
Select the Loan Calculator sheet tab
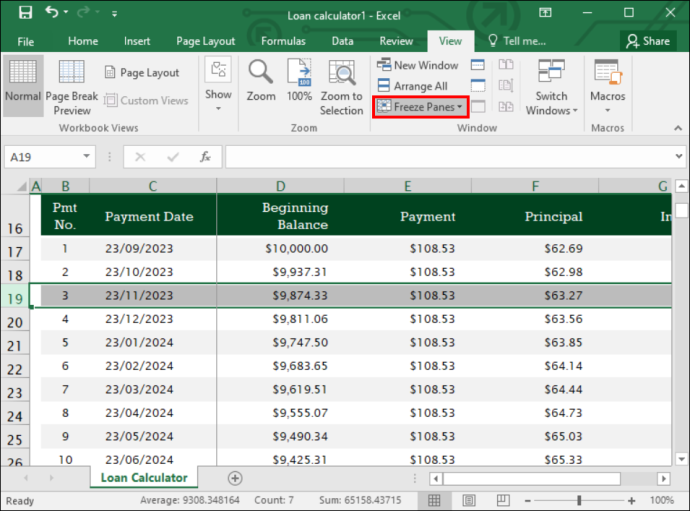(144, 478)
